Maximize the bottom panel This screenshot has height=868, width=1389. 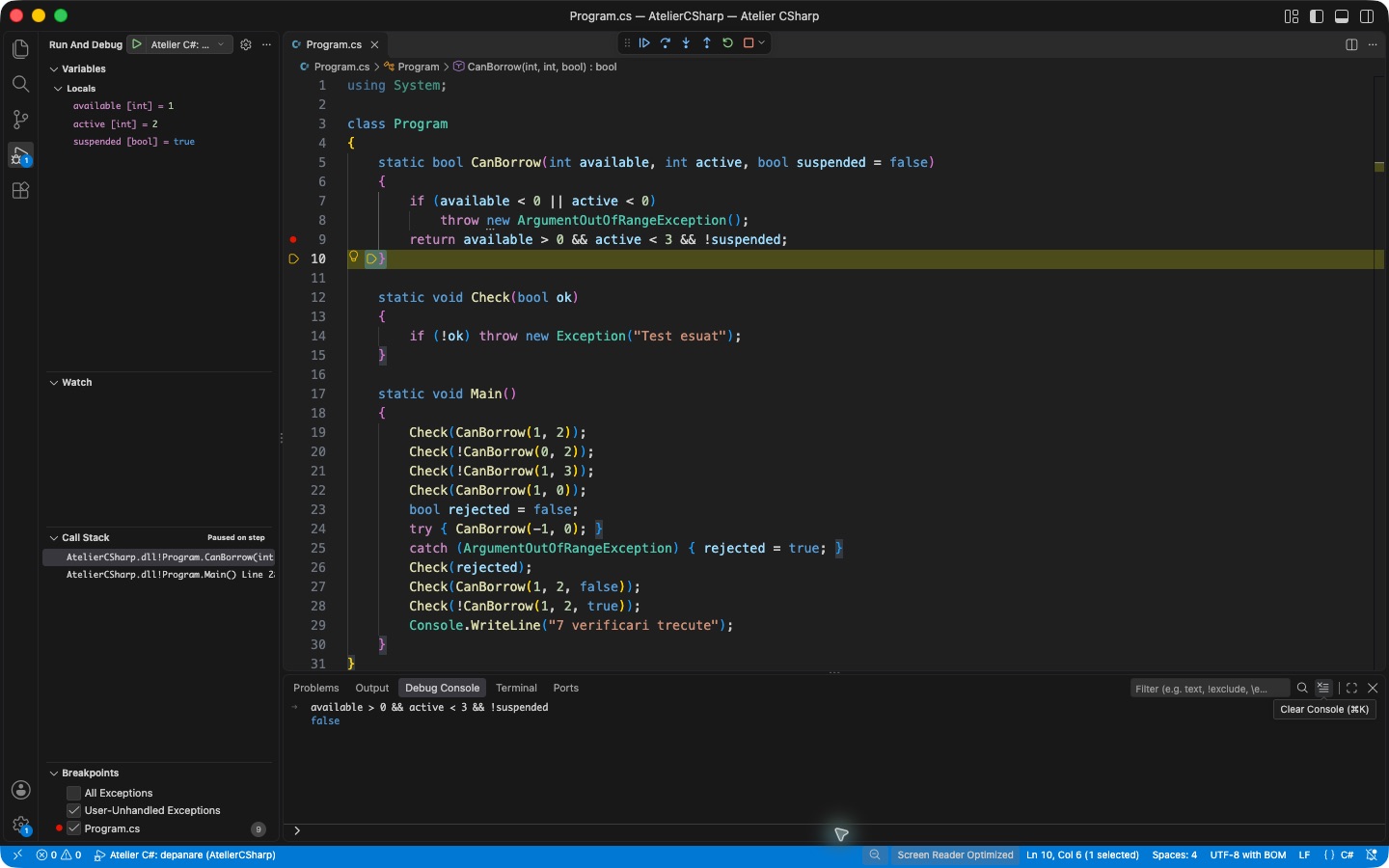tap(1351, 688)
